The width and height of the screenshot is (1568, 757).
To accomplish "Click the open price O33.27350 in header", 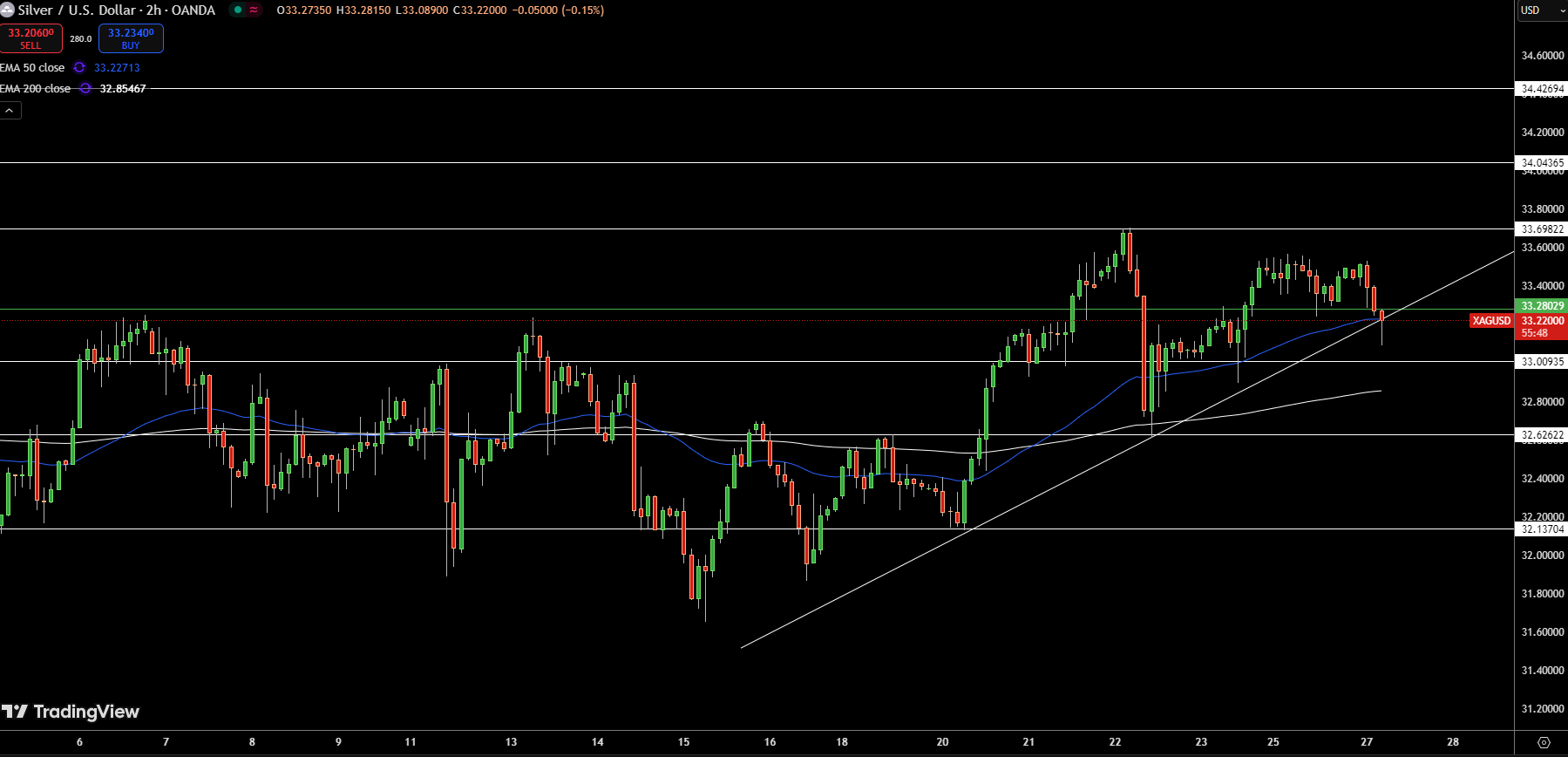I will coord(303,10).
